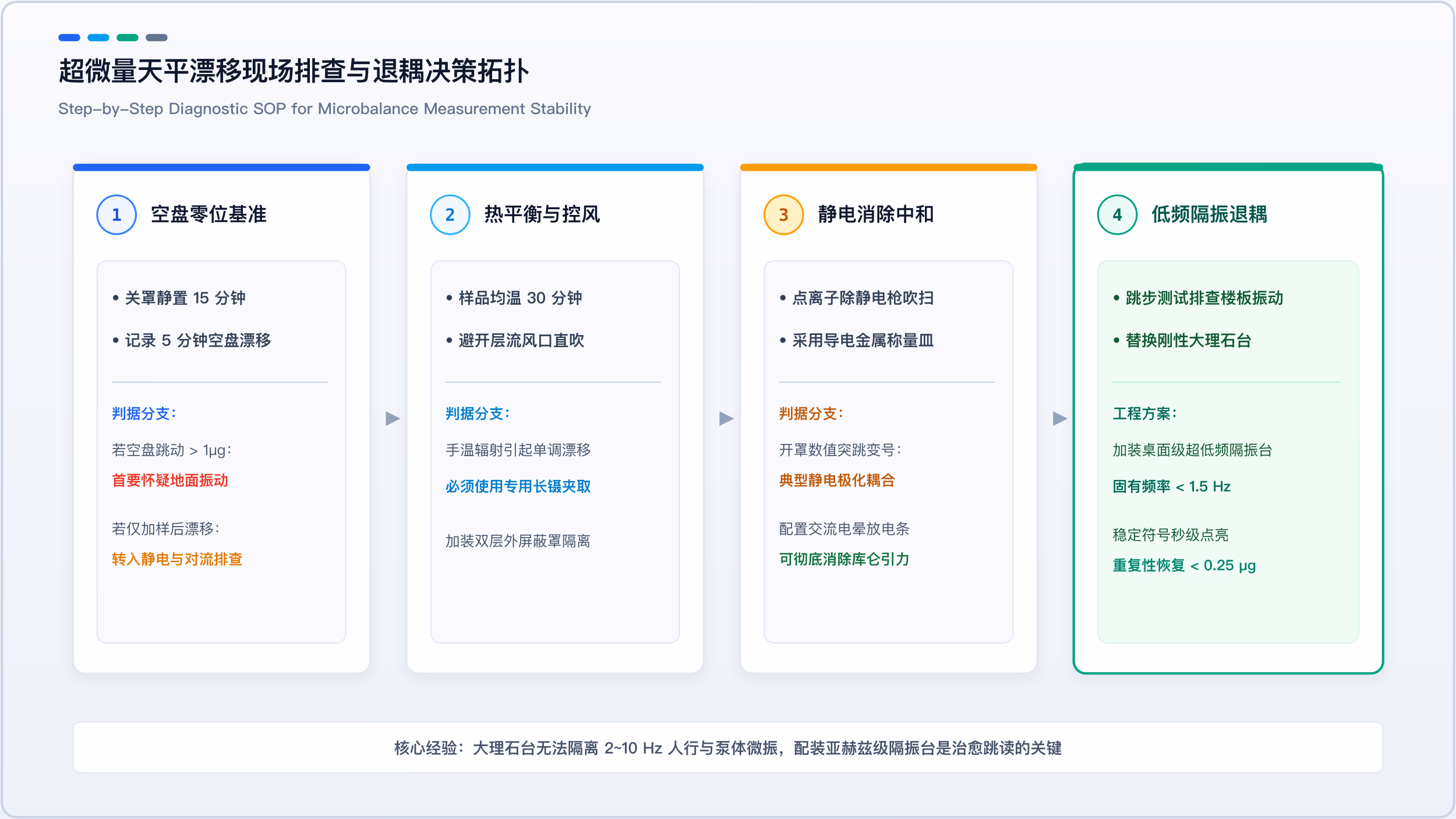1456x819 pixels.
Task: Click the text 固有频率 < 1.5 Hz
Action: (x=1172, y=486)
